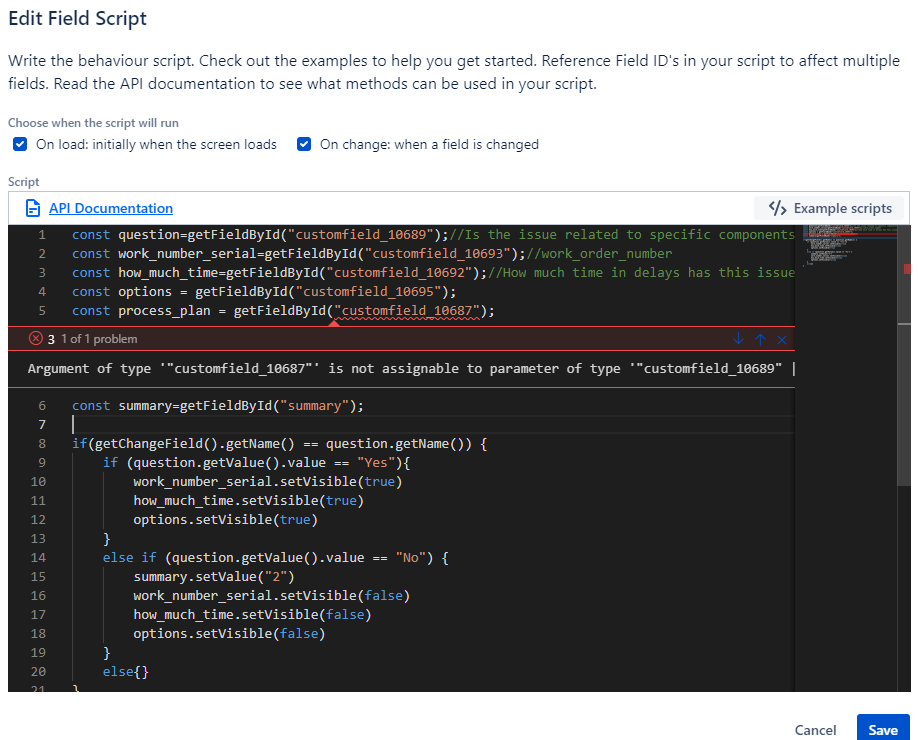Toggle the On change checkbox
Image resolution: width=918 pixels, height=740 pixels.
point(304,144)
